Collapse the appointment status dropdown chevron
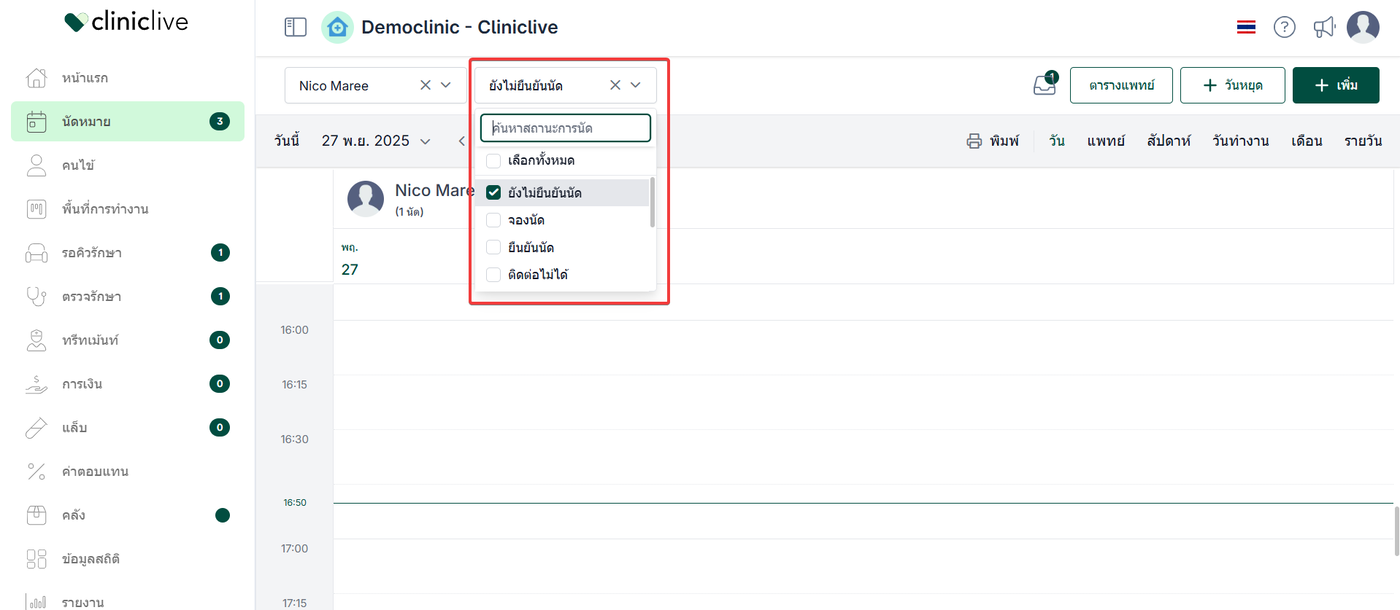The image size is (1400, 610). (x=635, y=85)
